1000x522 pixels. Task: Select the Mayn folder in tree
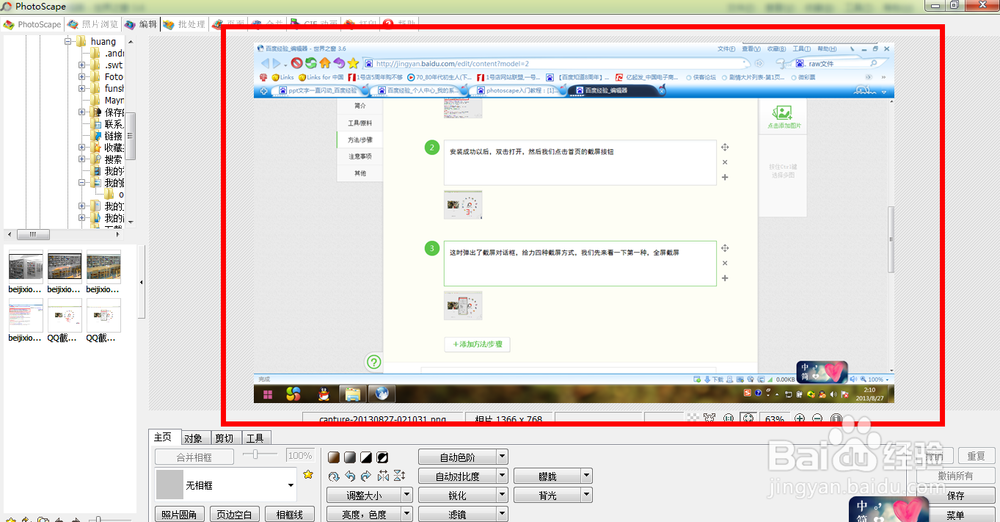(114, 100)
